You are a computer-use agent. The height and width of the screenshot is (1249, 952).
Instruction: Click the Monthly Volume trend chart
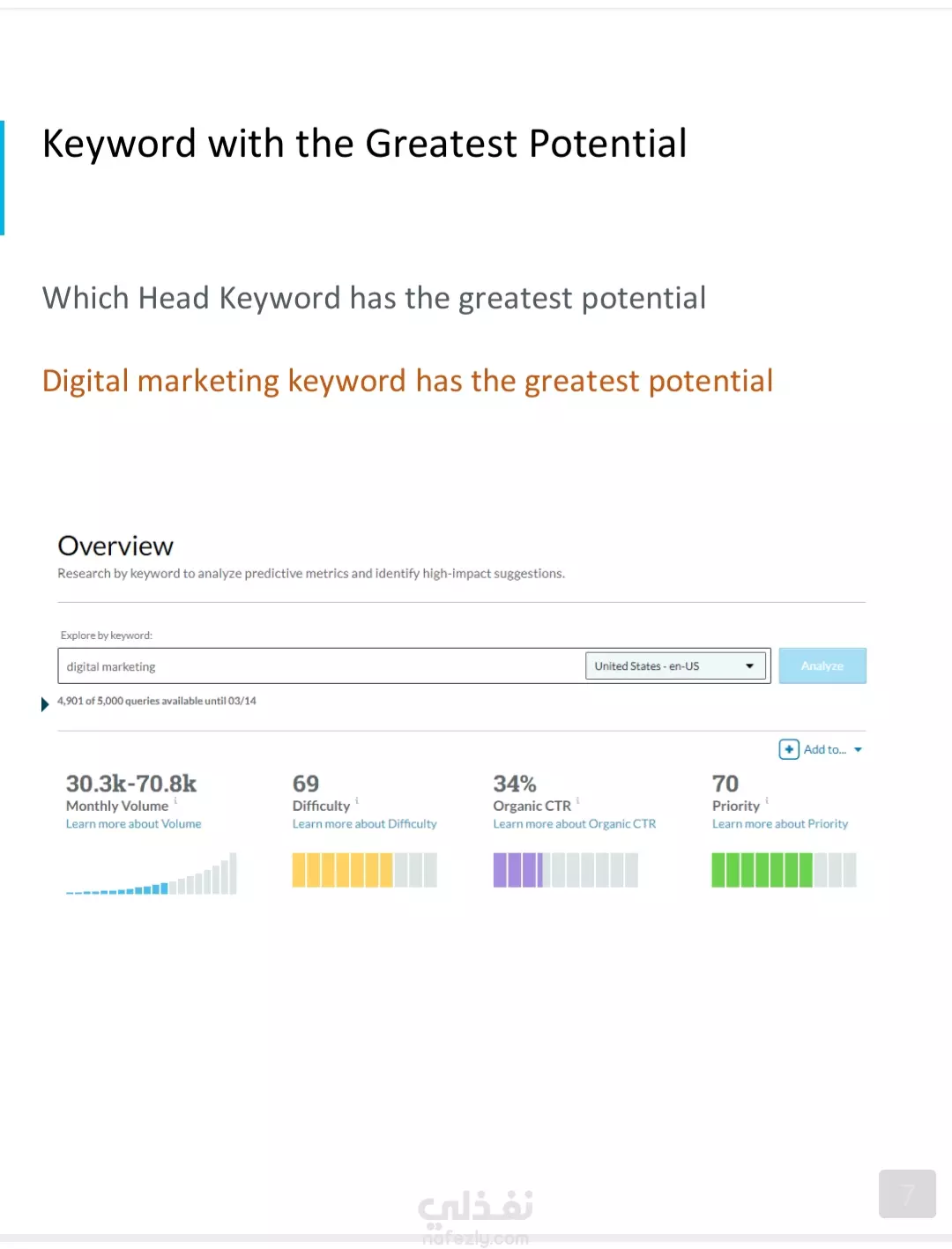point(151,874)
